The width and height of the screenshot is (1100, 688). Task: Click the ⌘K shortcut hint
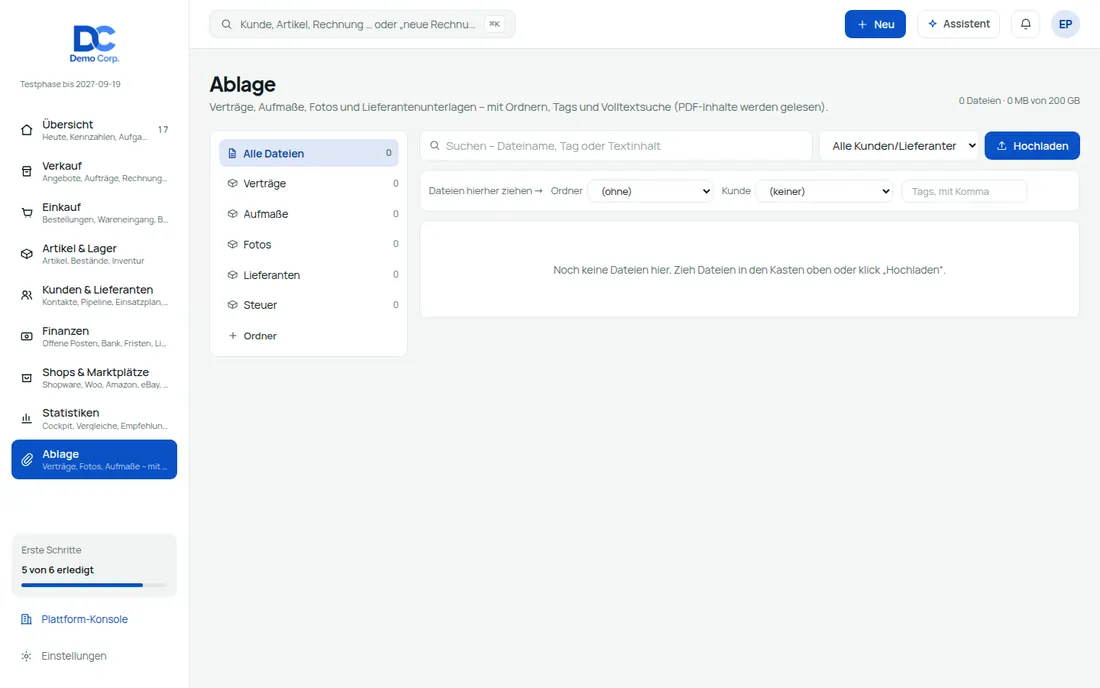[495, 24]
